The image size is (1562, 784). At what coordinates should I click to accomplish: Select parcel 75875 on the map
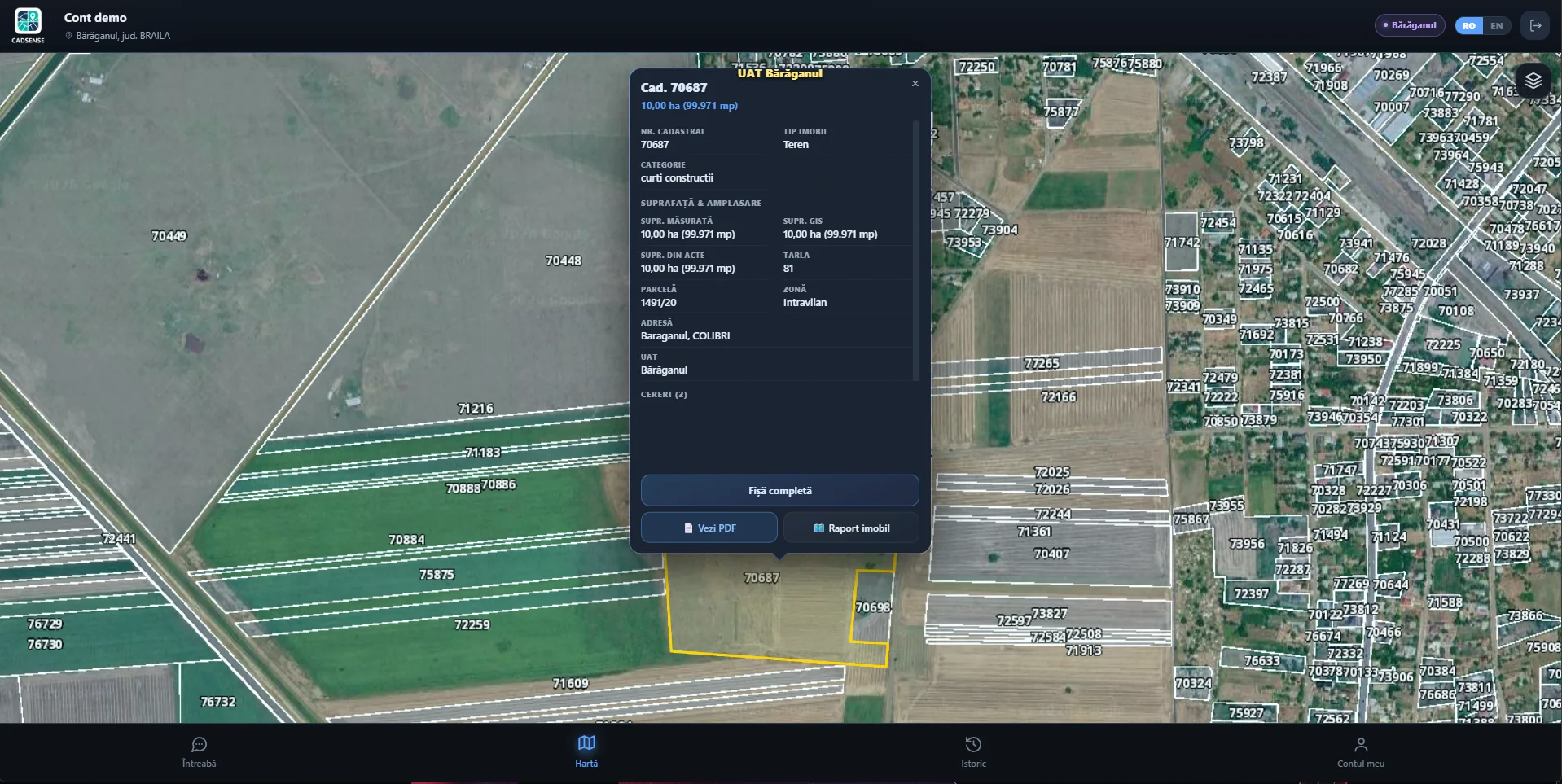437,575
